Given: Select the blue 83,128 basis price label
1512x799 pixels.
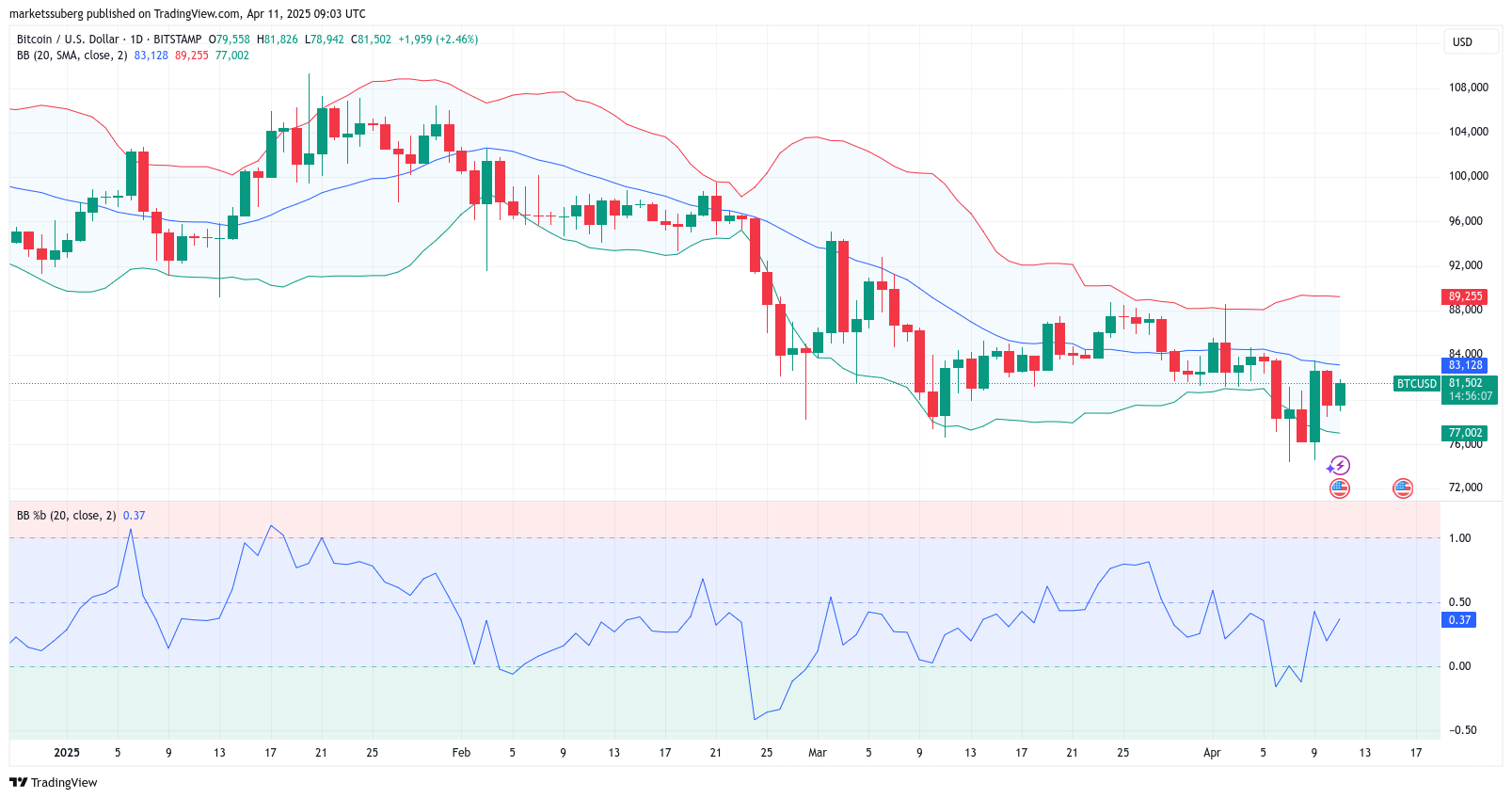Looking at the screenshot, I should 1465,365.
